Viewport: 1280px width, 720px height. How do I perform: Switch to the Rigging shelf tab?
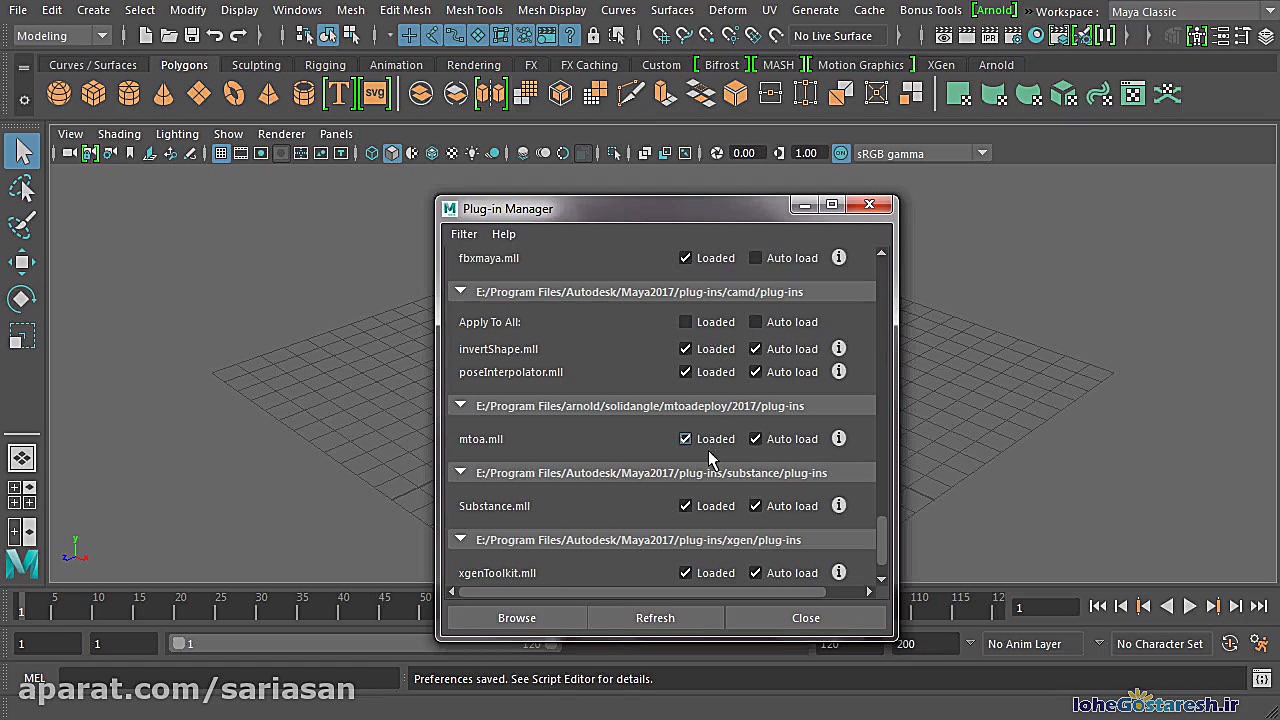[325, 65]
